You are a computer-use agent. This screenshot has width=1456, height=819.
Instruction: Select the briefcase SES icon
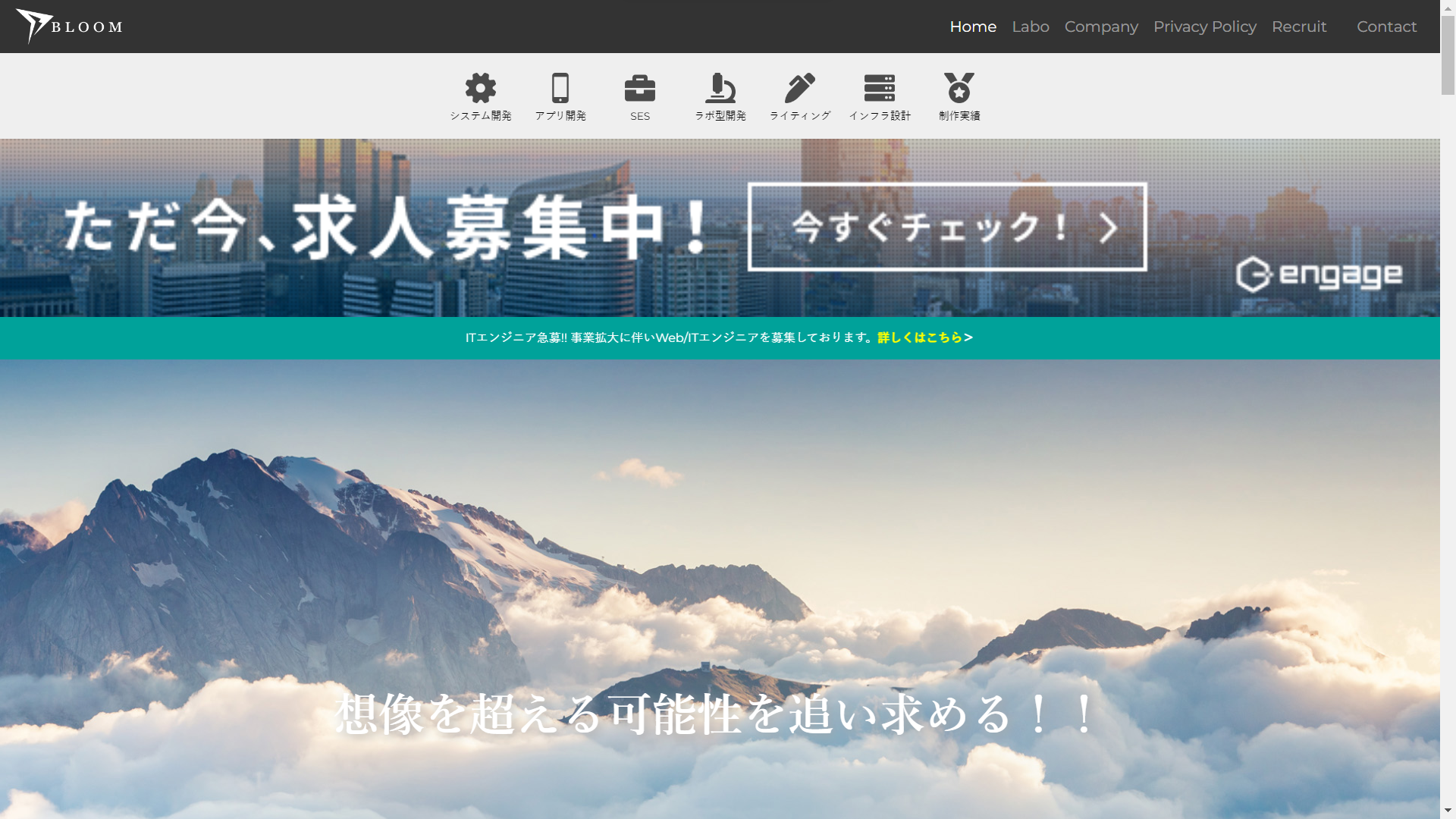tap(639, 89)
